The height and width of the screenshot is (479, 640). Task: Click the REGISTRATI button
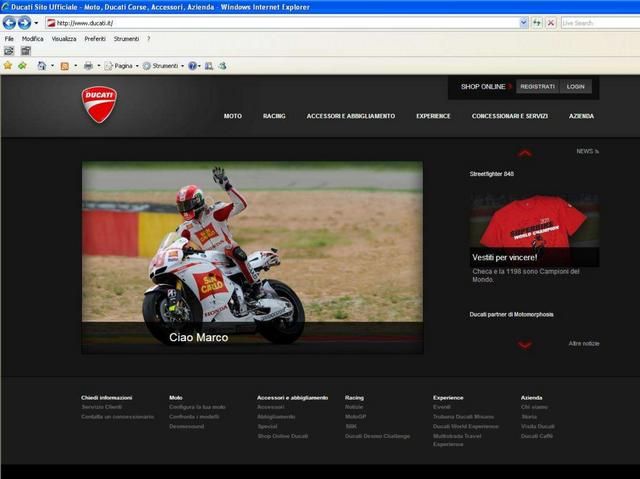click(x=537, y=86)
